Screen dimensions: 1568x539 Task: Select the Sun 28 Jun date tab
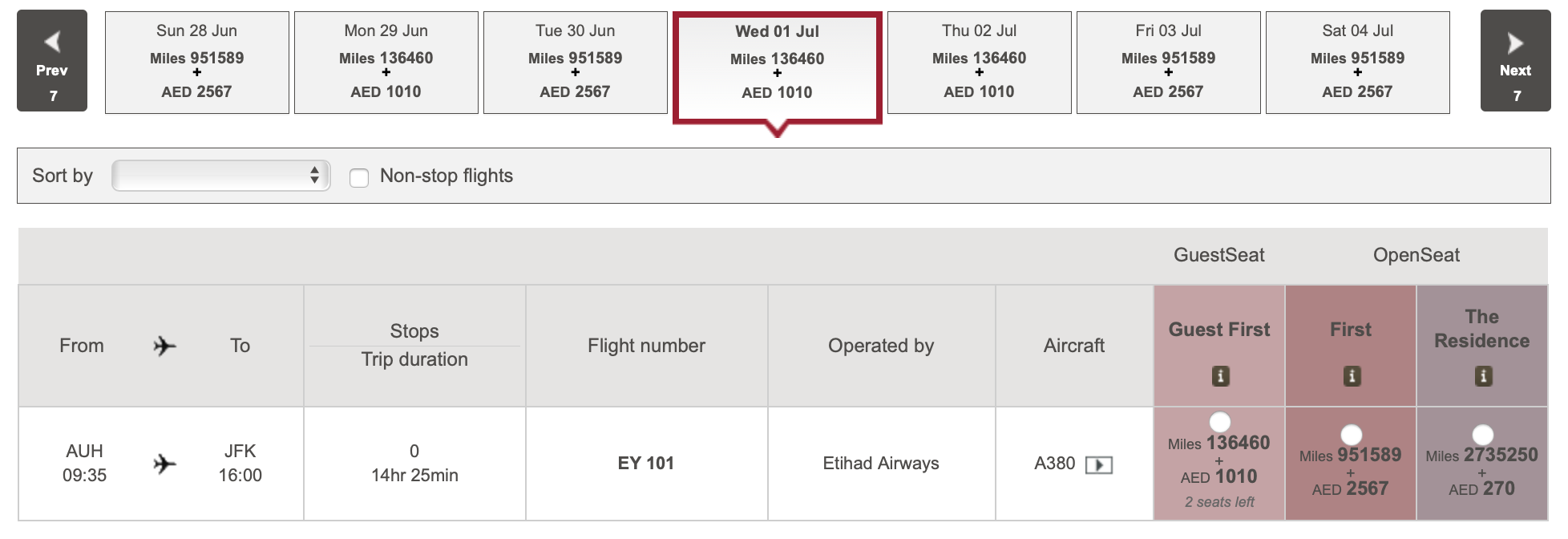196,62
